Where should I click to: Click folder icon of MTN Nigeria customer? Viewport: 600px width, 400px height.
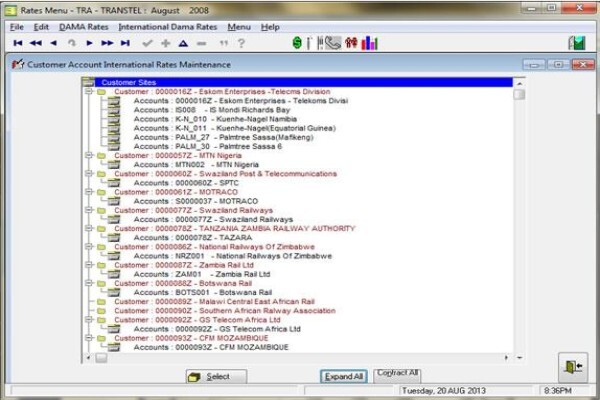(x=101, y=156)
